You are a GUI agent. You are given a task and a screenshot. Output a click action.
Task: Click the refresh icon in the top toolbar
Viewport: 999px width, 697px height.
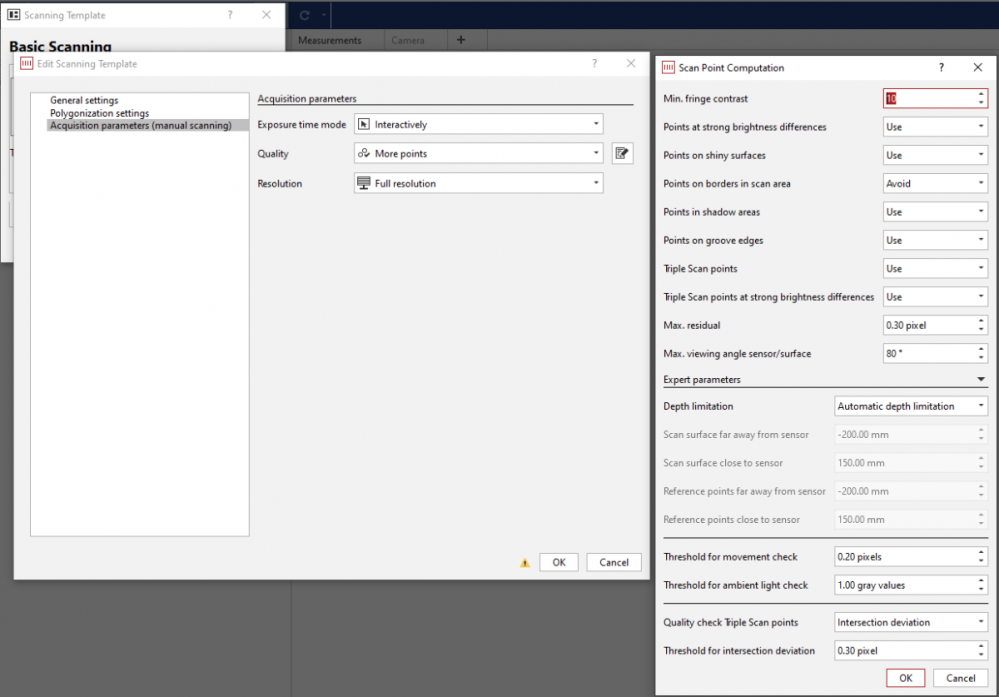305,15
